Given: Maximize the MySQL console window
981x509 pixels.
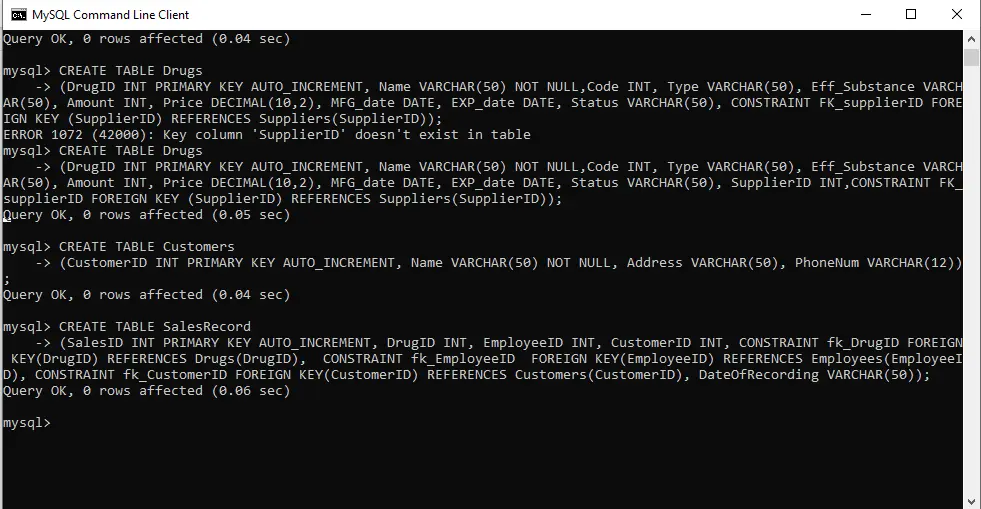Looking at the screenshot, I should (x=911, y=14).
